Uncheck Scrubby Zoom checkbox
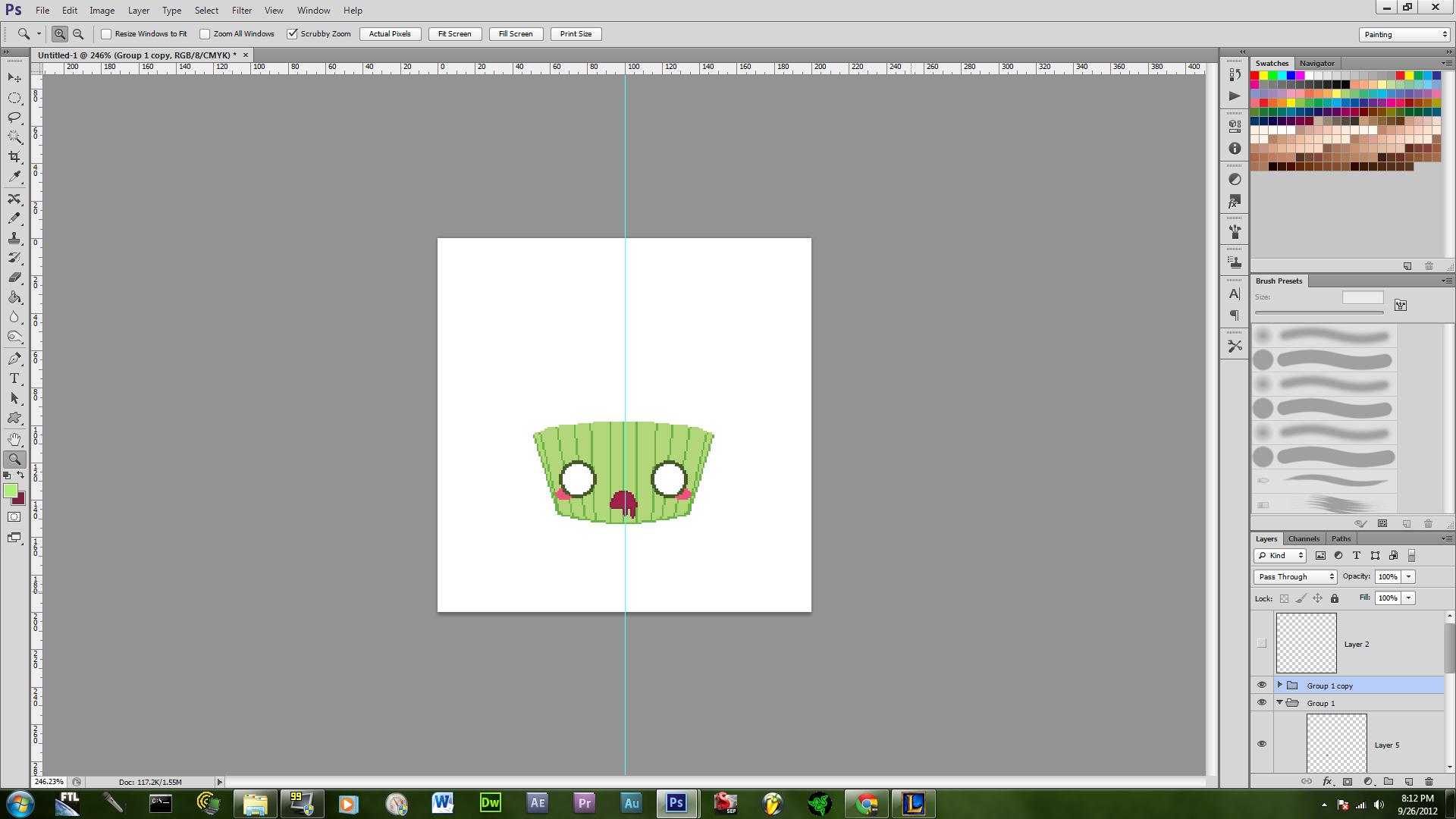This screenshot has height=819, width=1456. coord(292,34)
